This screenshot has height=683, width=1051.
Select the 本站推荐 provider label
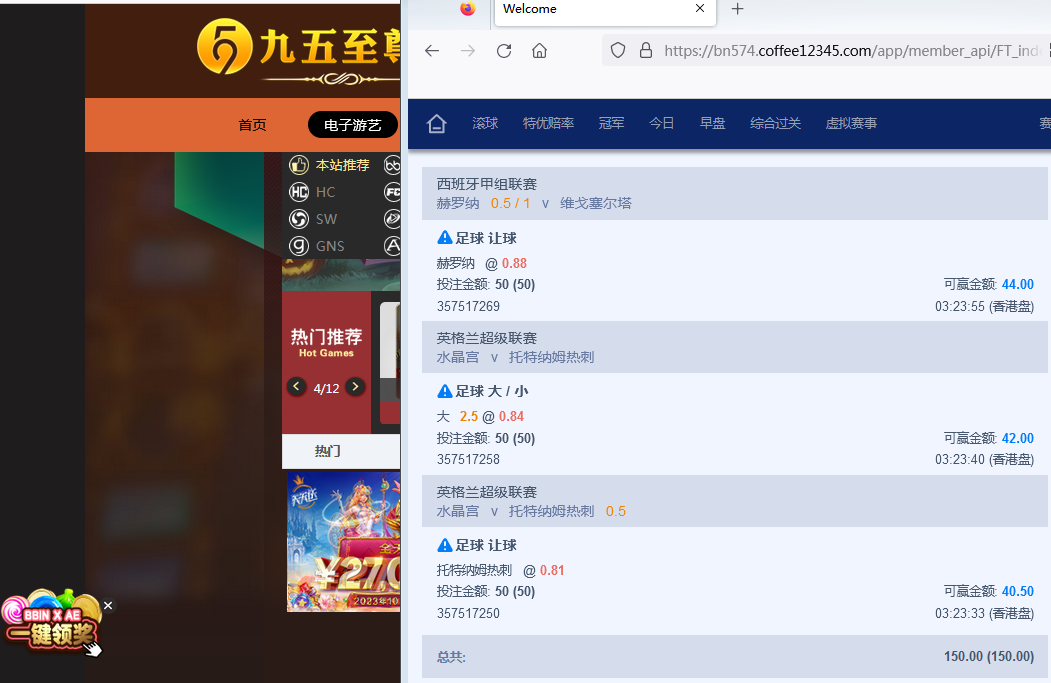[343, 165]
